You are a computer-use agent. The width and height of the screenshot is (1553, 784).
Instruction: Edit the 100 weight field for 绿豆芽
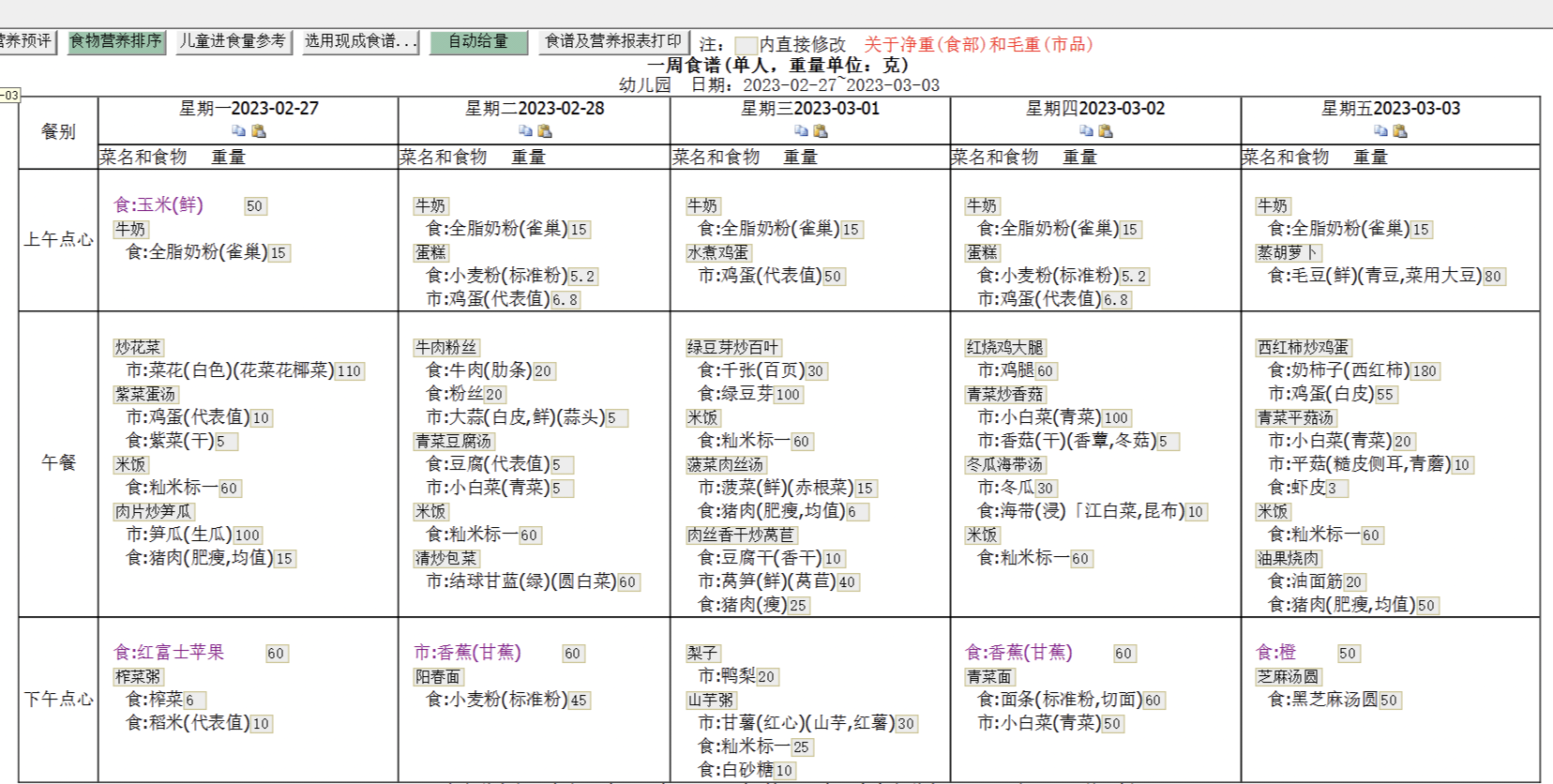(x=789, y=395)
